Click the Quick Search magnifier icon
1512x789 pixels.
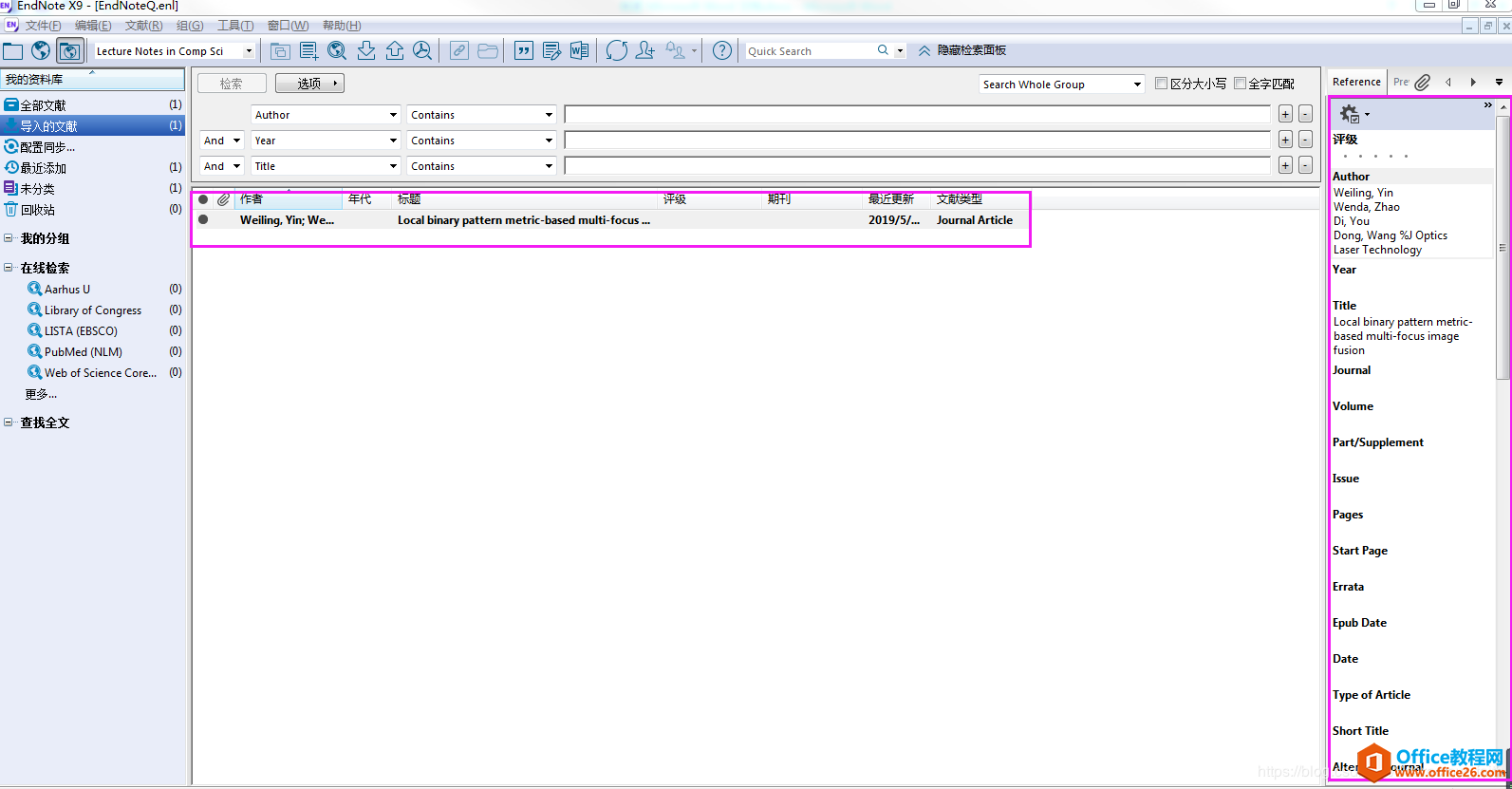(883, 50)
